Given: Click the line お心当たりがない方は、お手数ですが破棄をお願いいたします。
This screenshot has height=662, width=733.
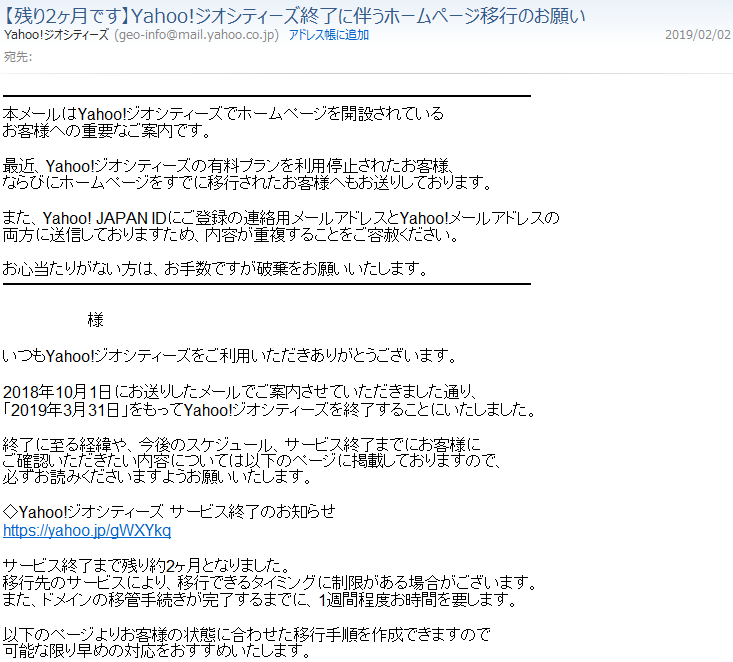Looking at the screenshot, I should (216, 269).
